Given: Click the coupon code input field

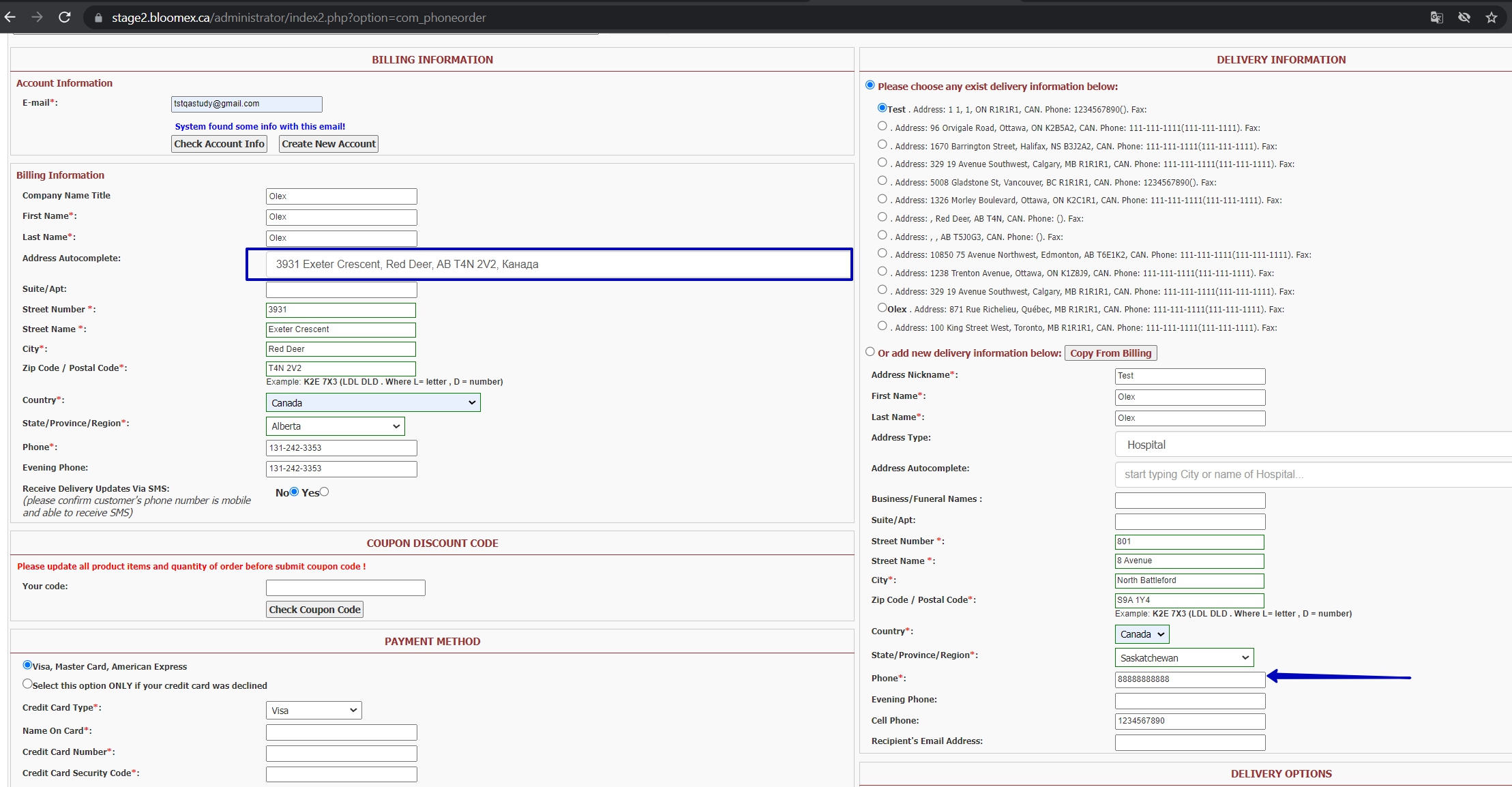Looking at the screenshot, I should [346, 588].
